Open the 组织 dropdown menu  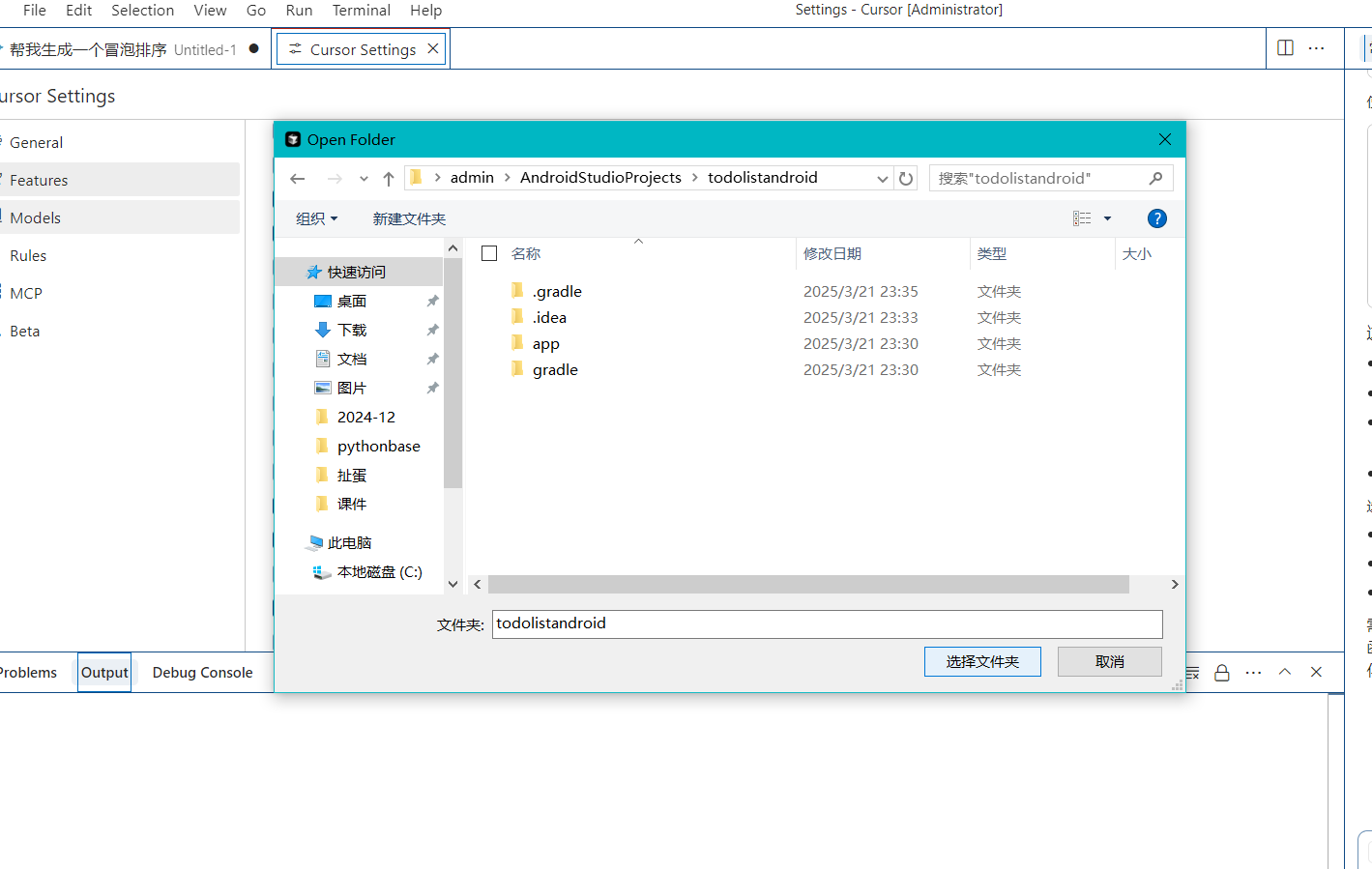point(316,218)
